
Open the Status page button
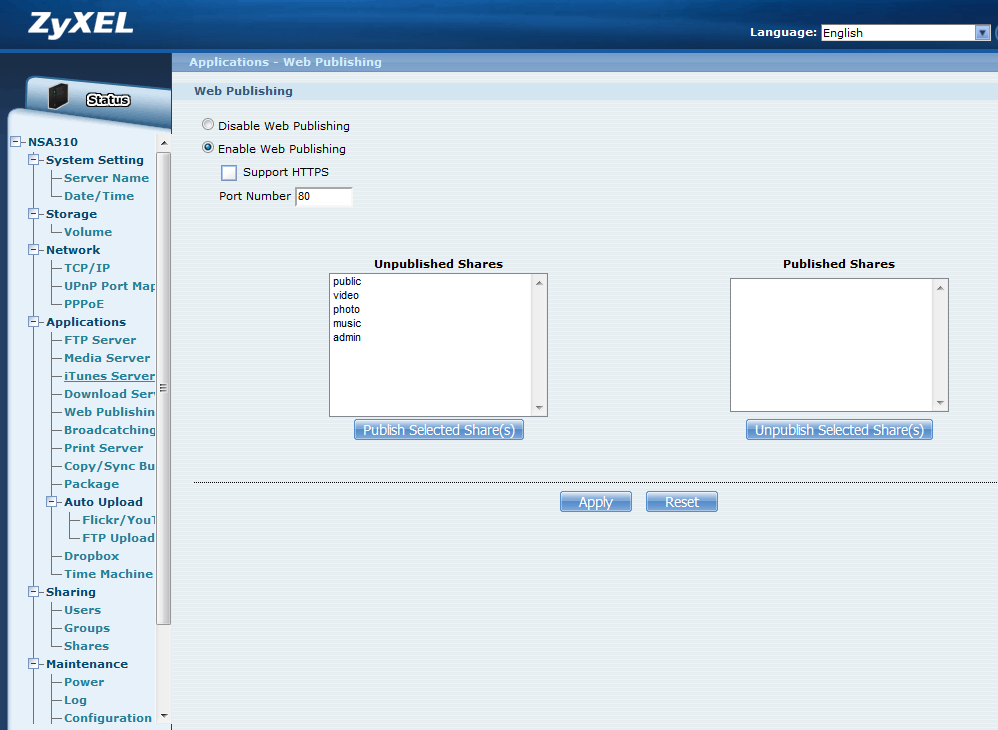tap(108, 100)
